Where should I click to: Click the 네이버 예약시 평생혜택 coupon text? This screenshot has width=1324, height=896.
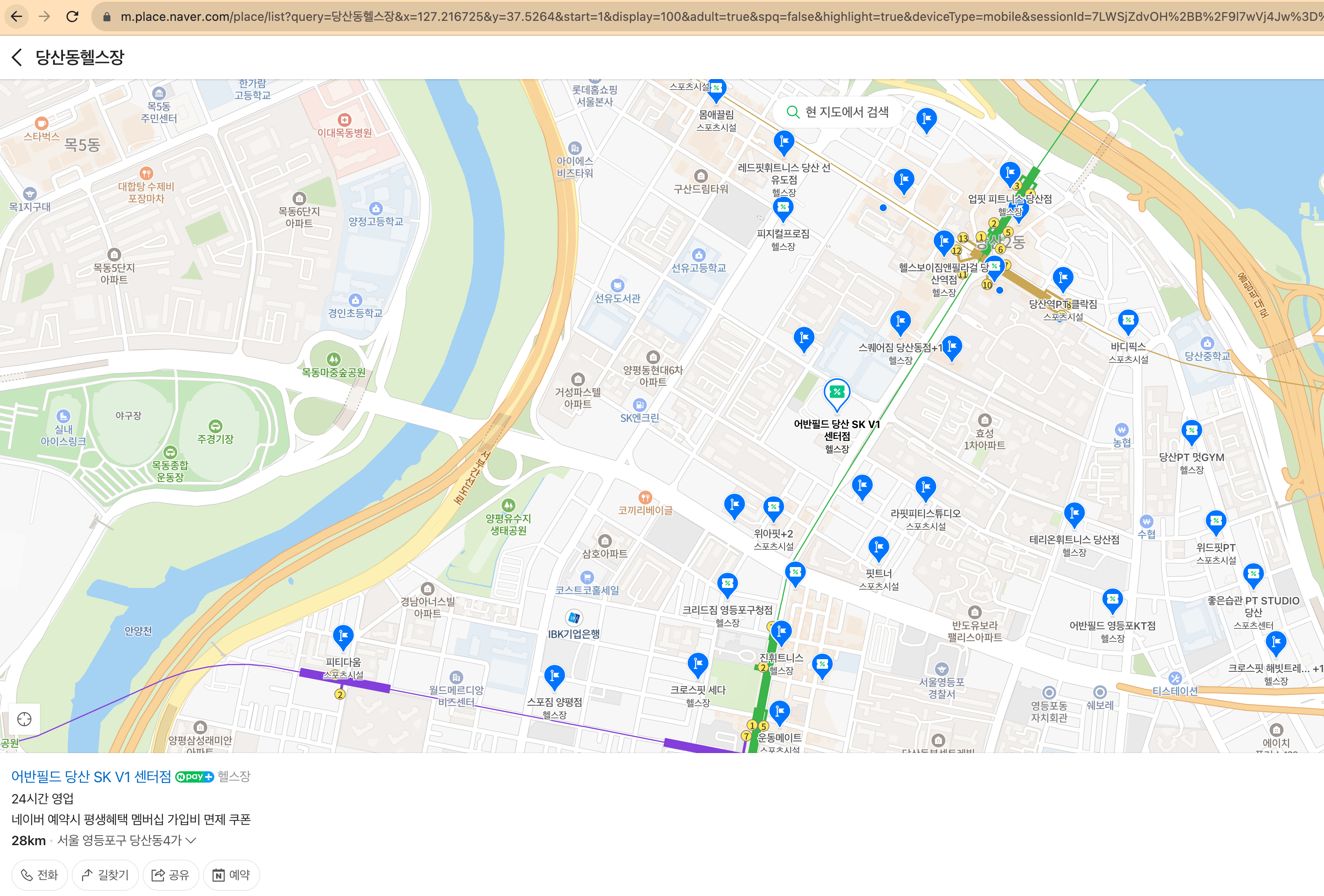131,819
